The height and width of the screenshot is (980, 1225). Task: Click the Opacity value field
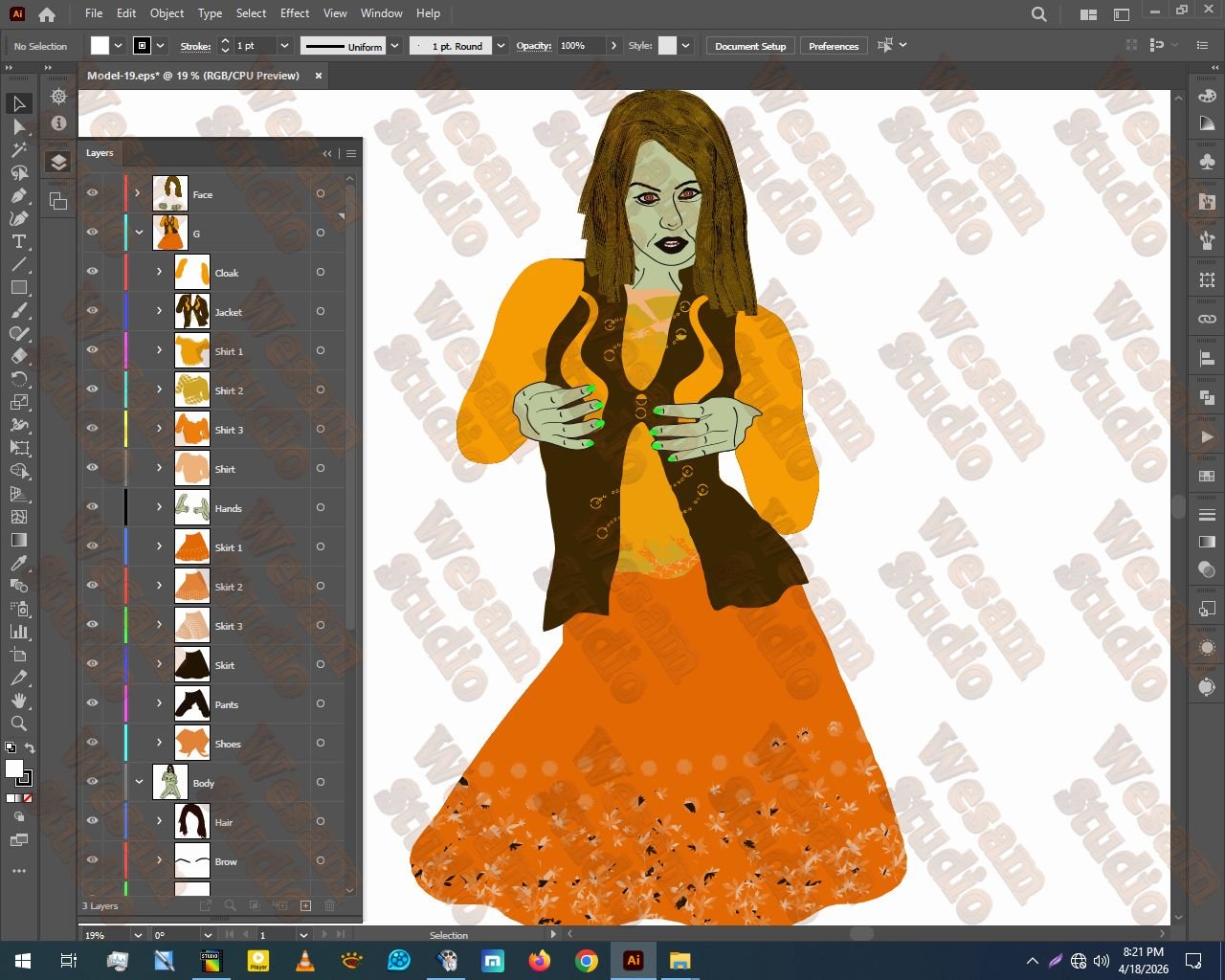pyautogui.click(x=582, y=46)
